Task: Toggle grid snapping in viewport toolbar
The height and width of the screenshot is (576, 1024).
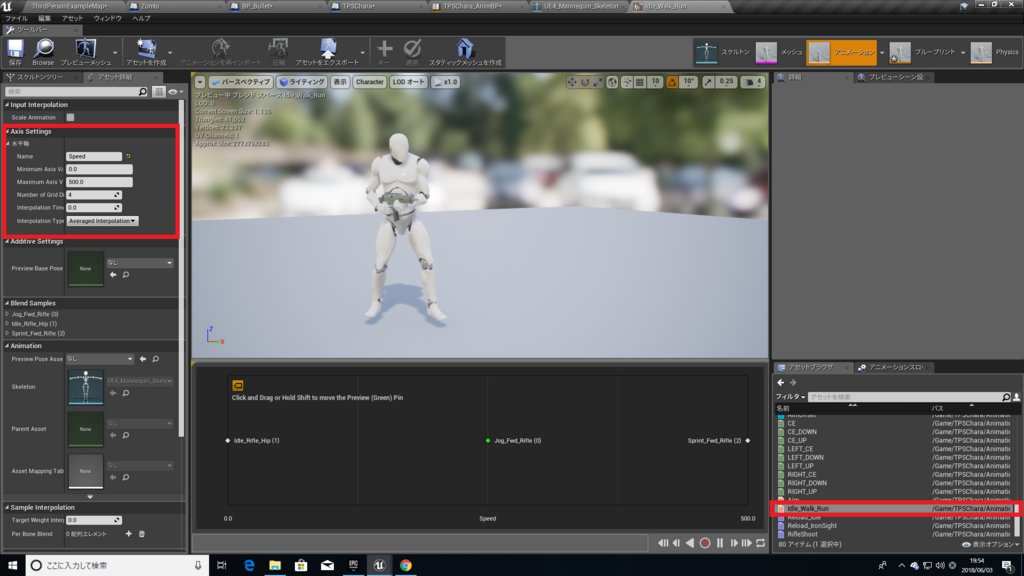Action: click(640, 82)
